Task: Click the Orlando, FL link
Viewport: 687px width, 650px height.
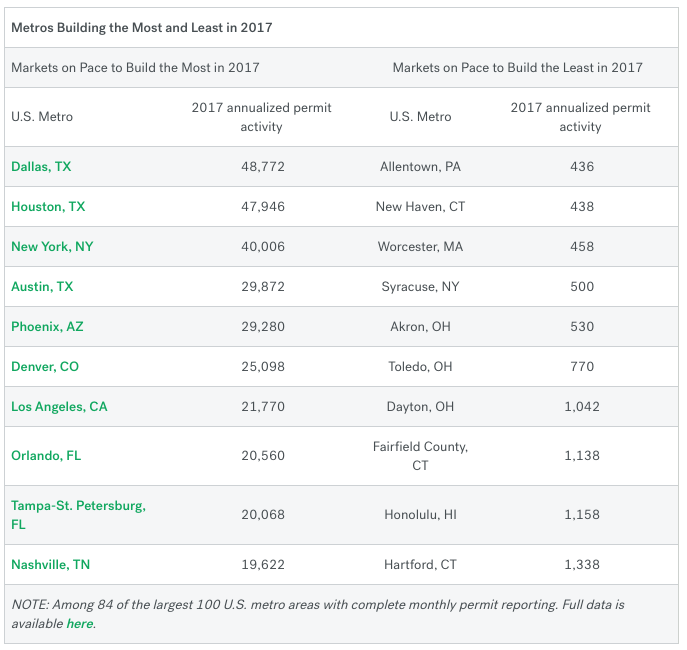Action: pyautogui.click(x=46, y=456)
